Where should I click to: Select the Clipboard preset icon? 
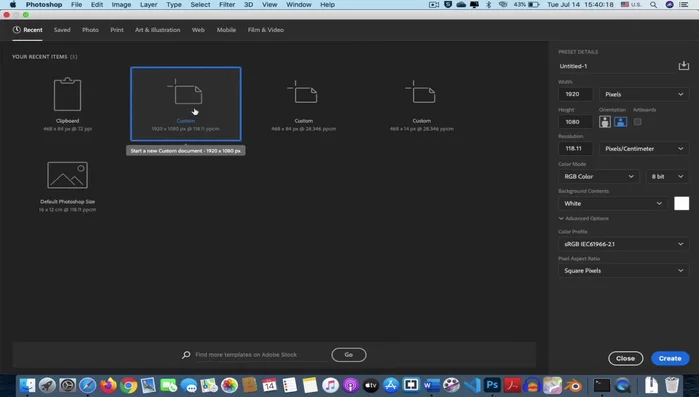67,94
